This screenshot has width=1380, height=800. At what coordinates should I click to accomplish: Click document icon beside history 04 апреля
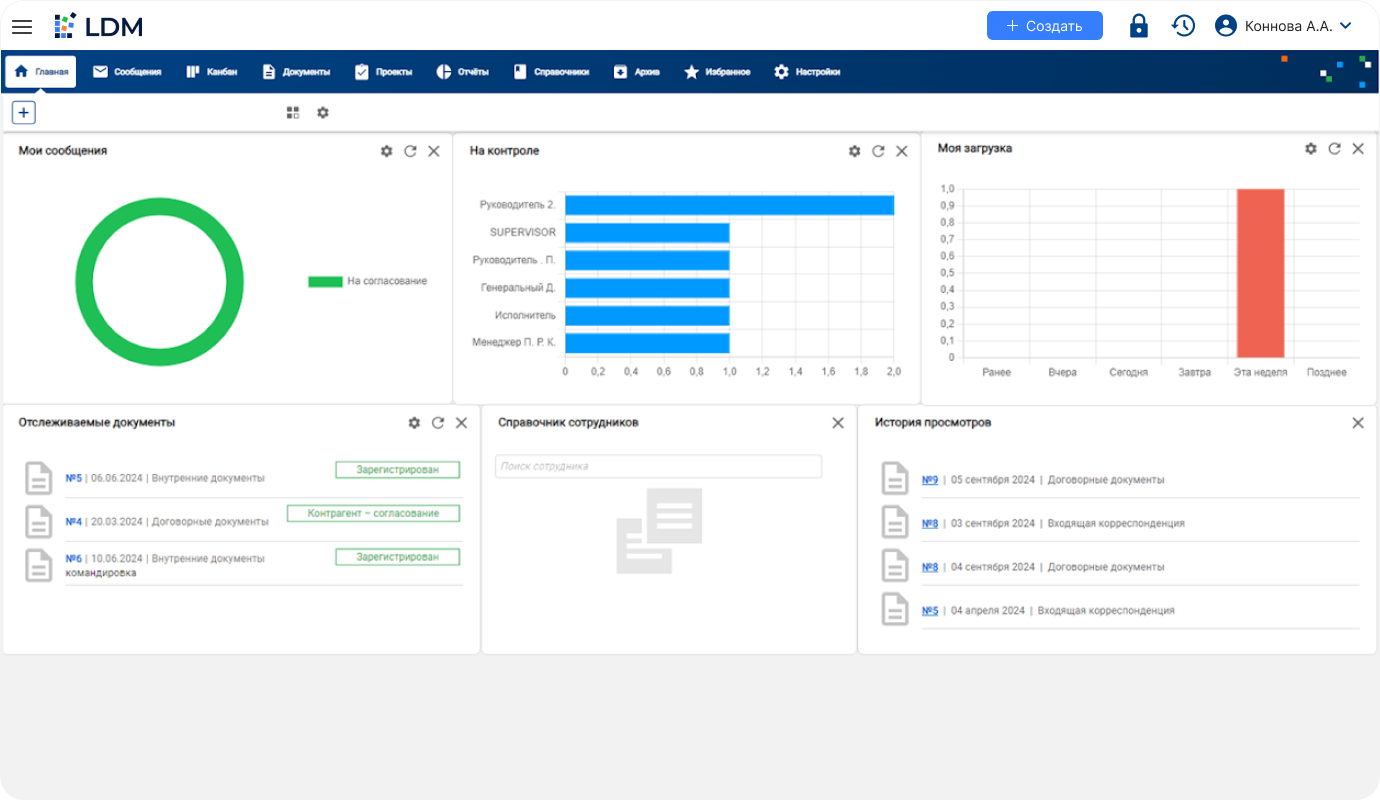tap(895, 609)
